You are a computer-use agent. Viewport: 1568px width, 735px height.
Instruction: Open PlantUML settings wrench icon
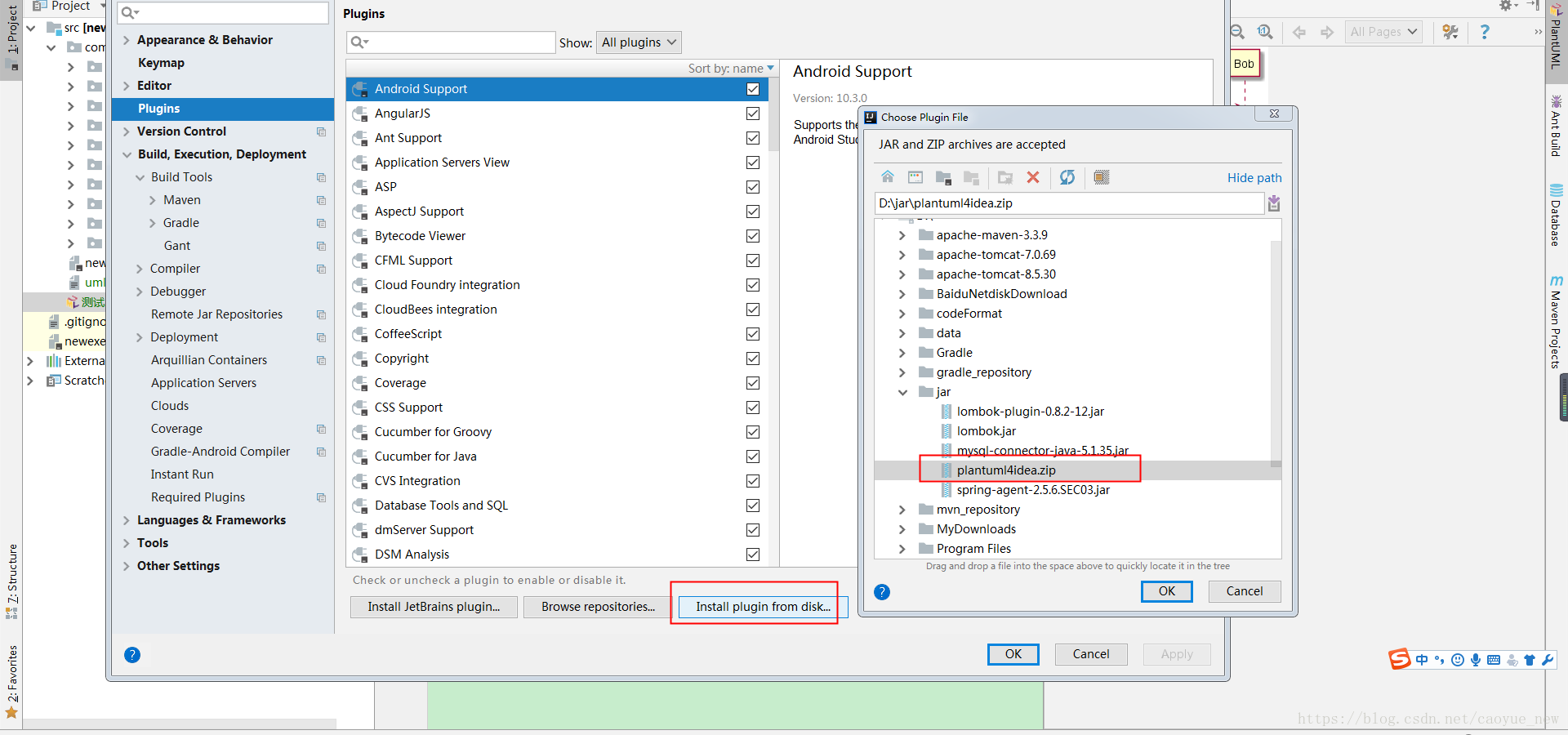[x=1450, y=32]
